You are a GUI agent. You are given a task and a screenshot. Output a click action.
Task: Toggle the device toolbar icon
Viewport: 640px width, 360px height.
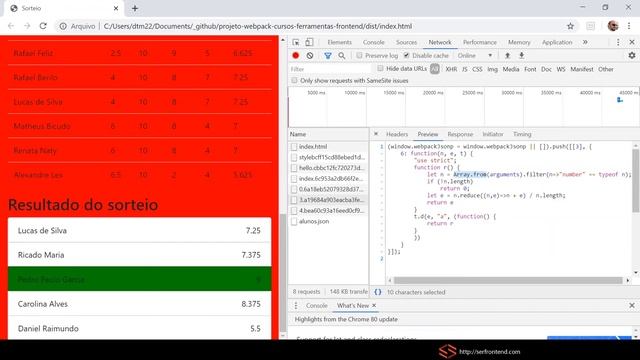(x=309, y=42)
